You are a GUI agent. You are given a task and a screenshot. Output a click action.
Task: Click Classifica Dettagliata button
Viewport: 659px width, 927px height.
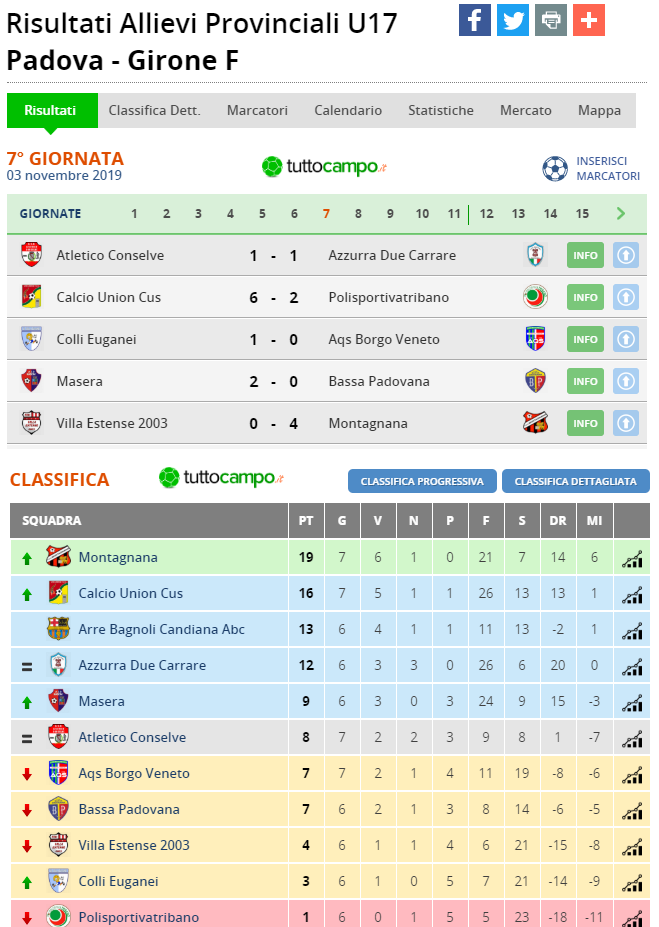(x=576, y=481)
